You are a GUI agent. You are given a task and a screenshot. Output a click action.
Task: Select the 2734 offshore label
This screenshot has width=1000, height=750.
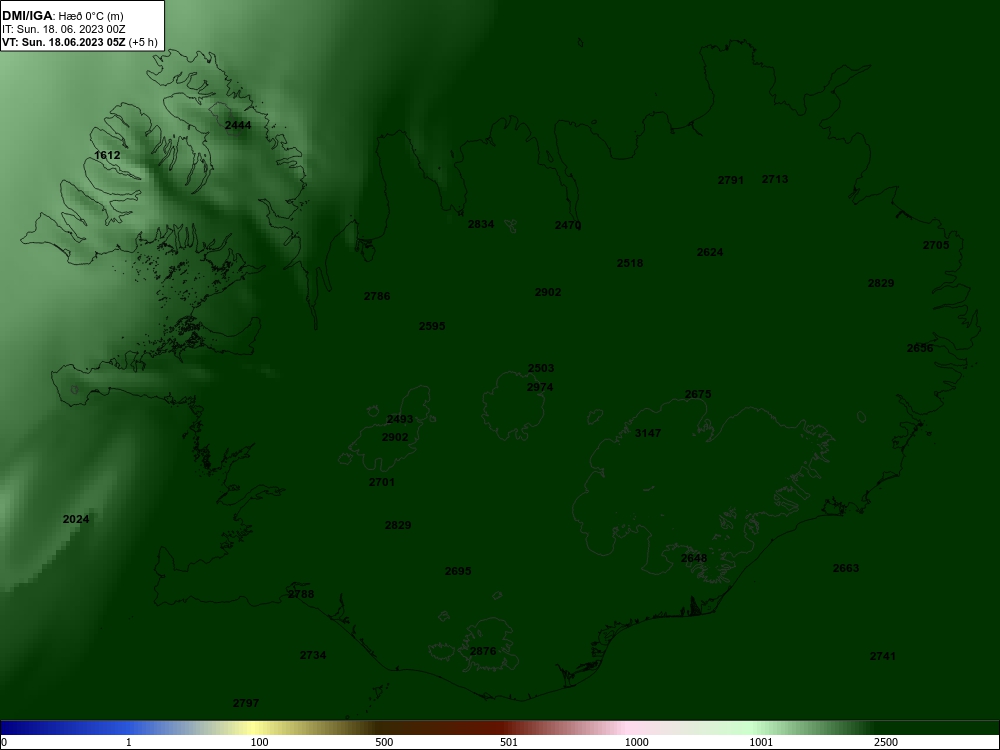point(313,656)
